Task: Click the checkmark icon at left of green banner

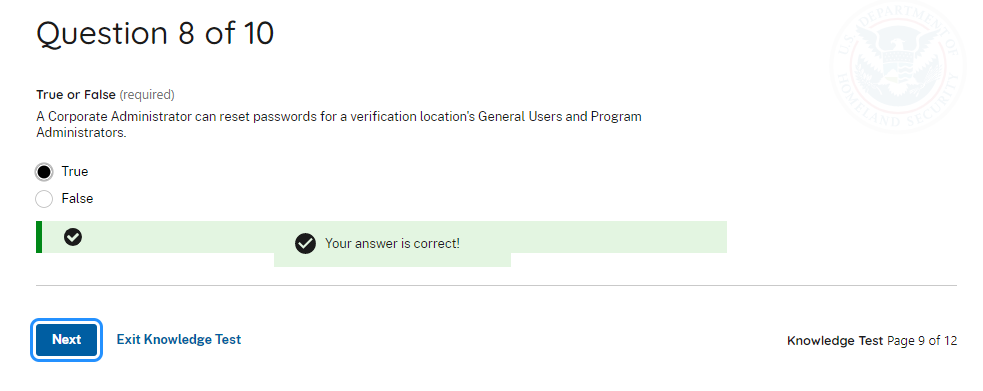Action: [x=73, y=237]
